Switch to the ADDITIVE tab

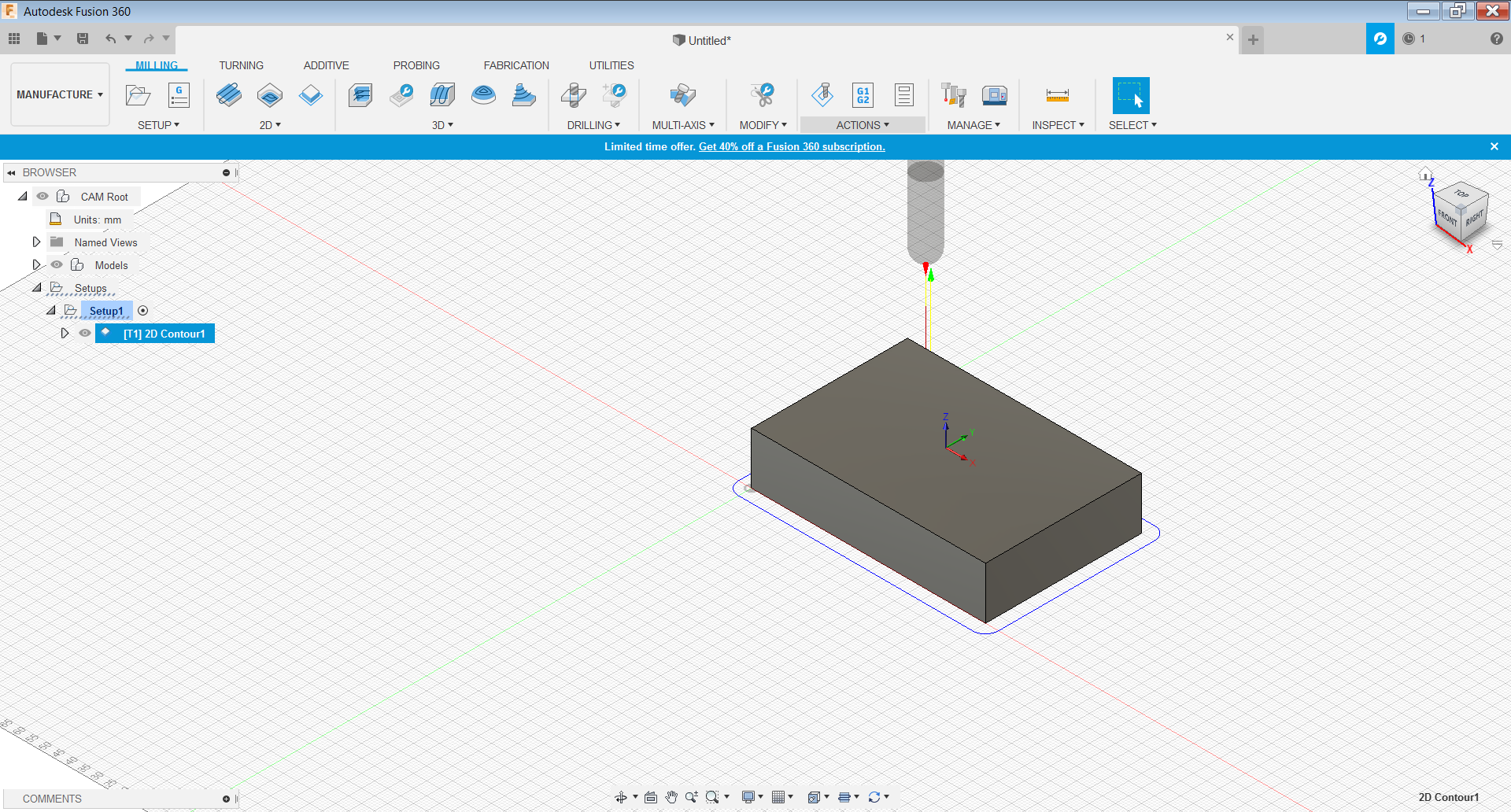click(326, 65)
